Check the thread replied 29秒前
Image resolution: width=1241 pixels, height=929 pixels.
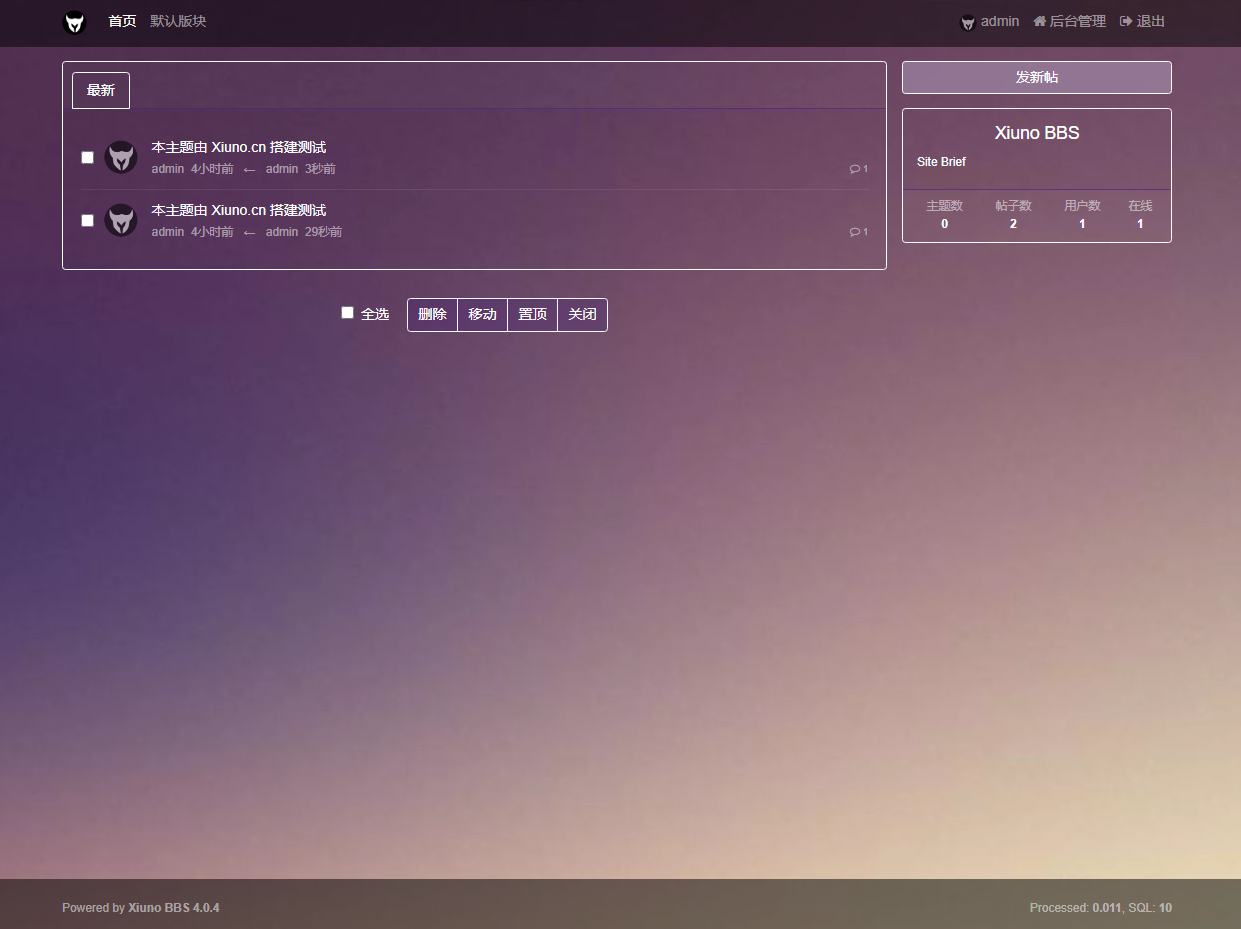tap(87, 220)
